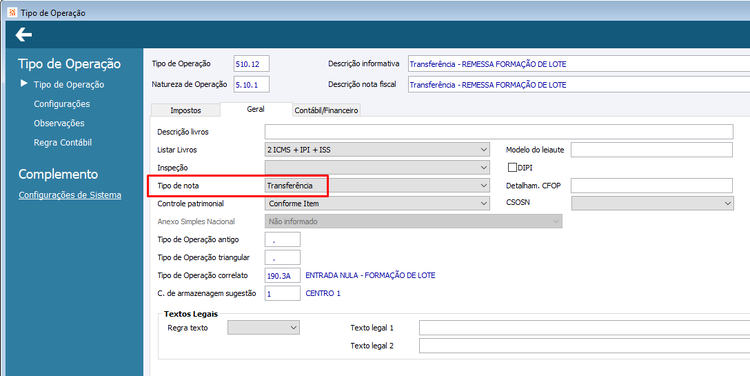
Task: Click the Tipo de Operação correlato field
Action: 283,276
